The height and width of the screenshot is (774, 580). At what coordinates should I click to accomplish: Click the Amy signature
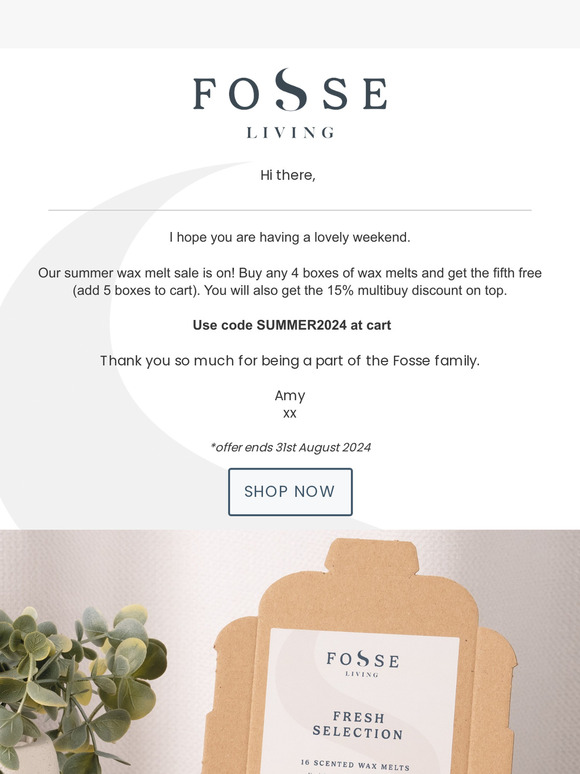coord(290,396)
